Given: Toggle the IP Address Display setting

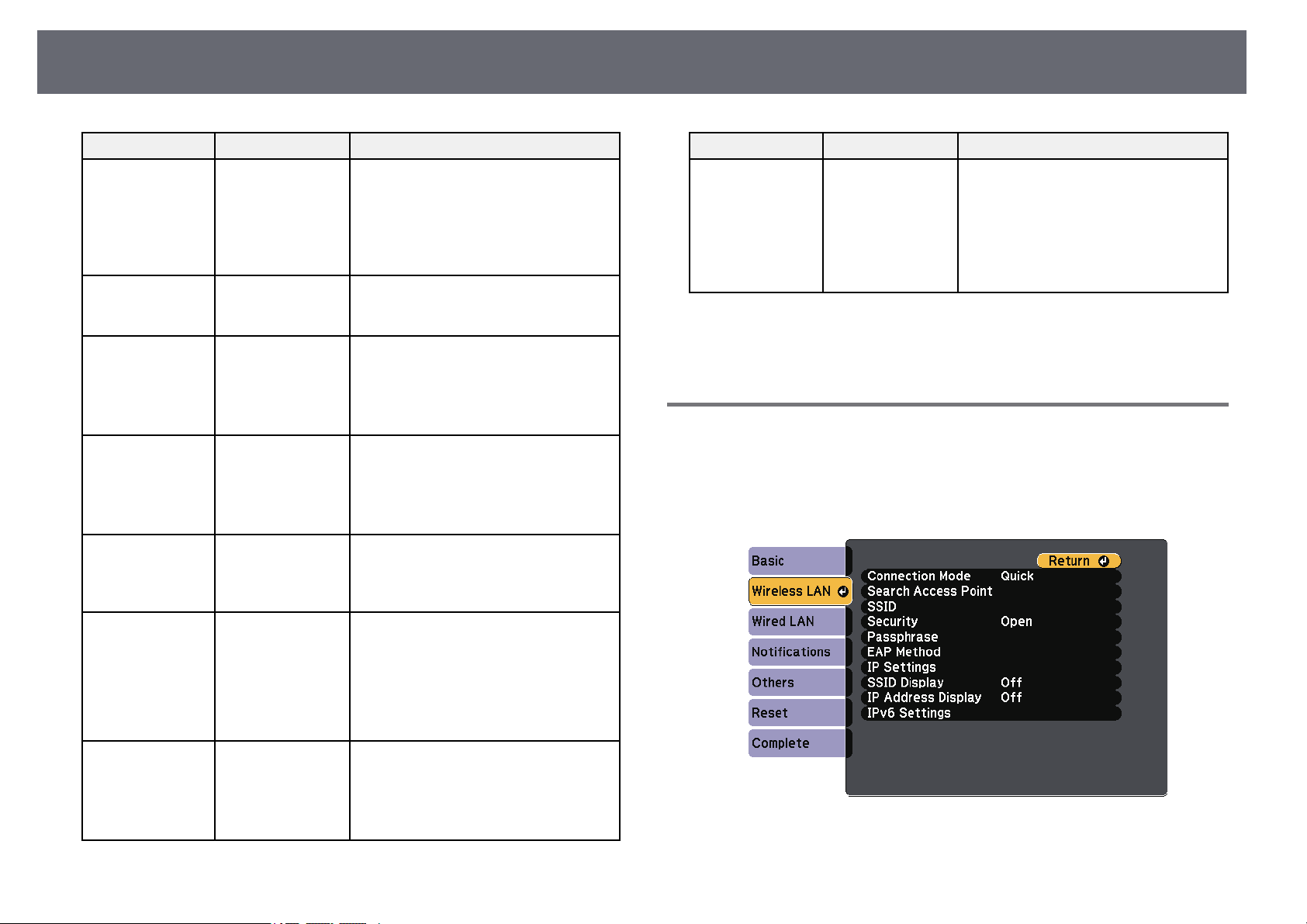Looking at the screenshot, I should [x=991, y=697].
